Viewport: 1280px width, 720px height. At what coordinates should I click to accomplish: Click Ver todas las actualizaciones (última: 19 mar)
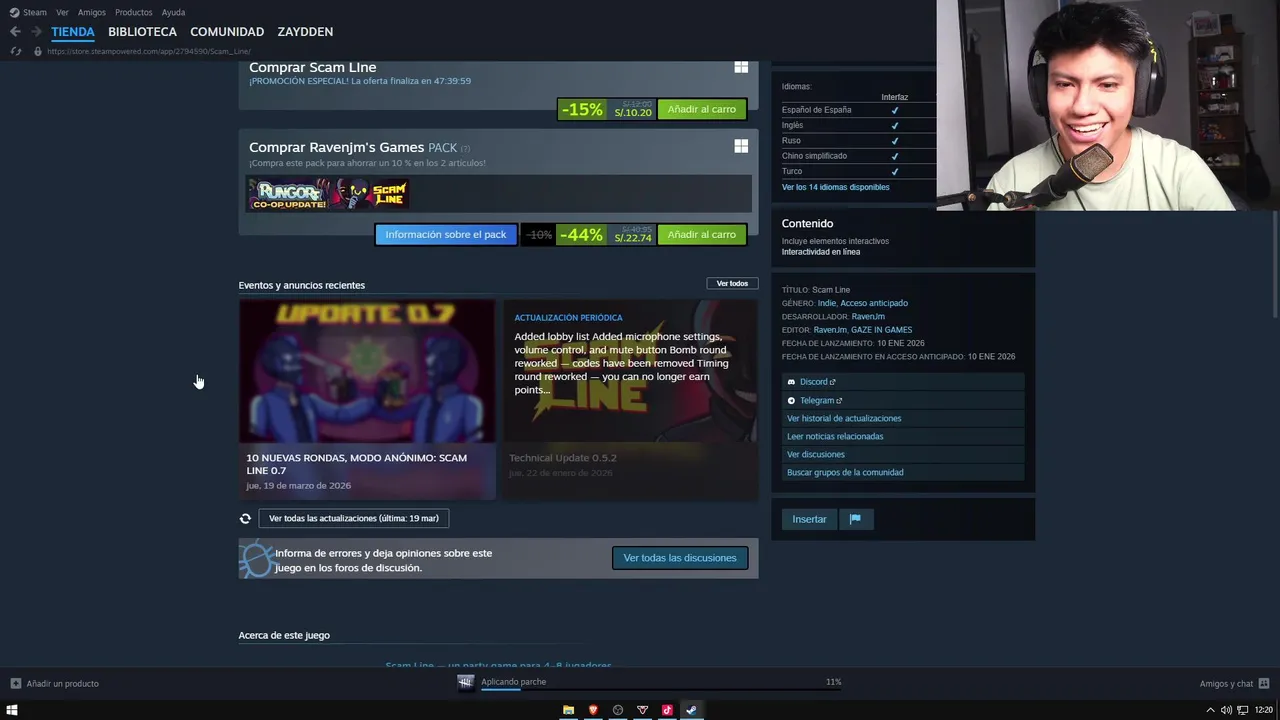[354, 518]
